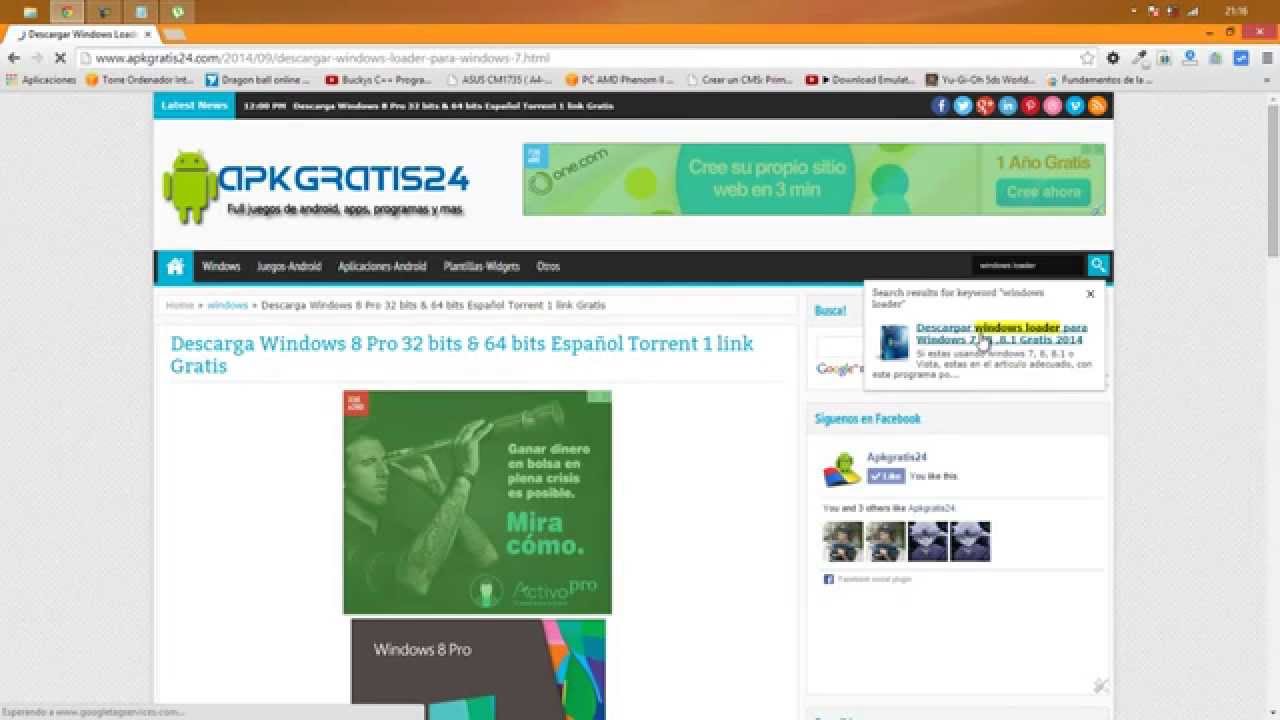The height and width of the screenshot is (720, 1280).
Task: Focus the site search box
Action: [x=1028, y=265]
